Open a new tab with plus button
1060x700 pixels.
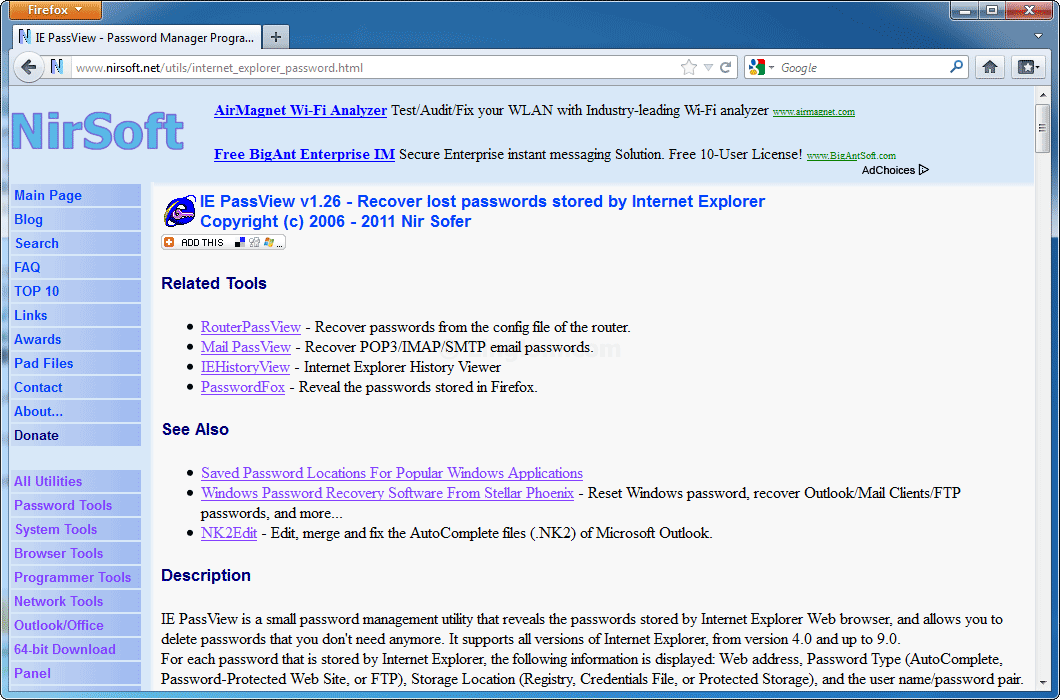pos(275,37)
